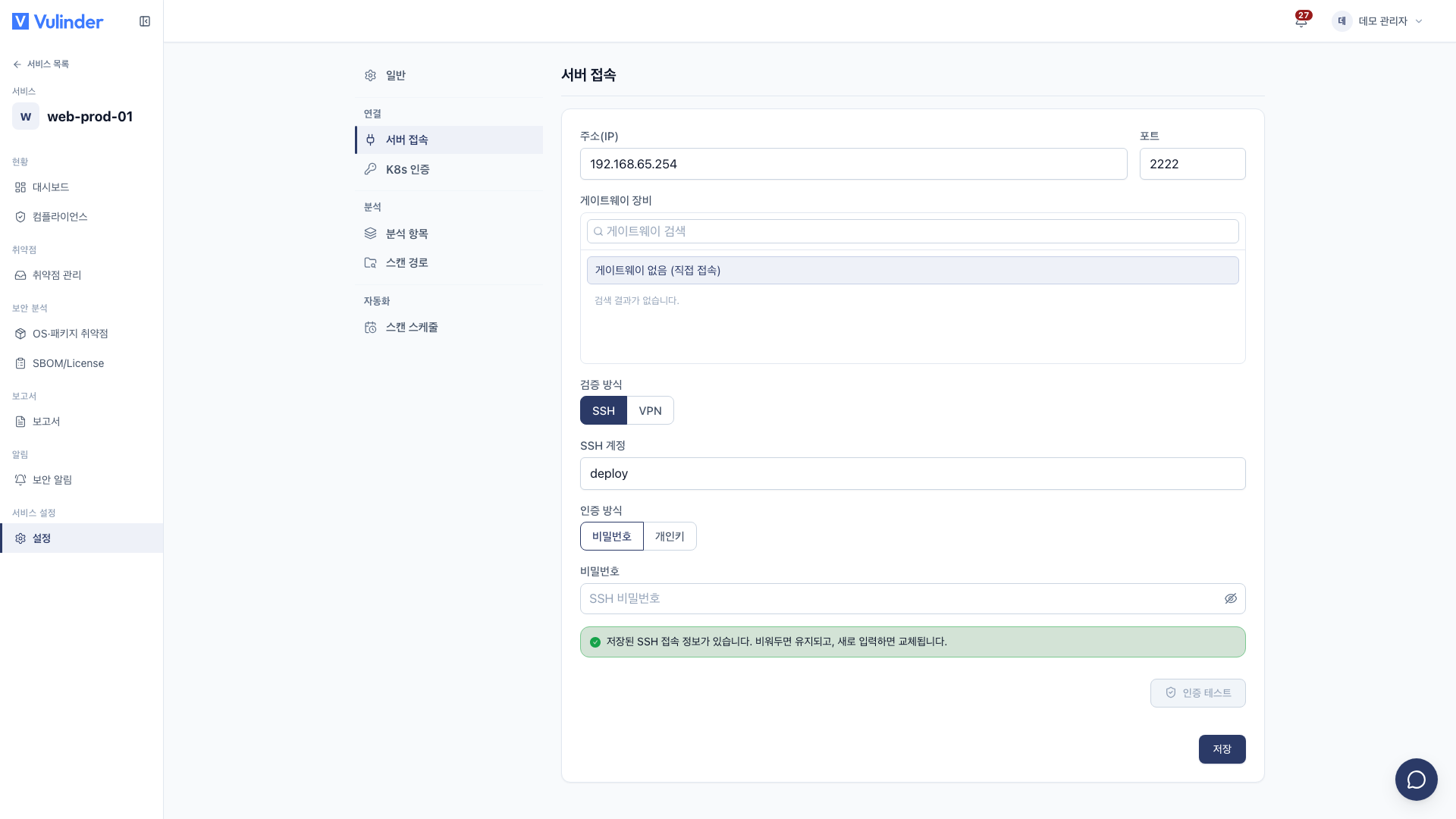Click the 인증 테스트 button
The height and width of the screenshot is (819, 1456).
pos(1197,693)
